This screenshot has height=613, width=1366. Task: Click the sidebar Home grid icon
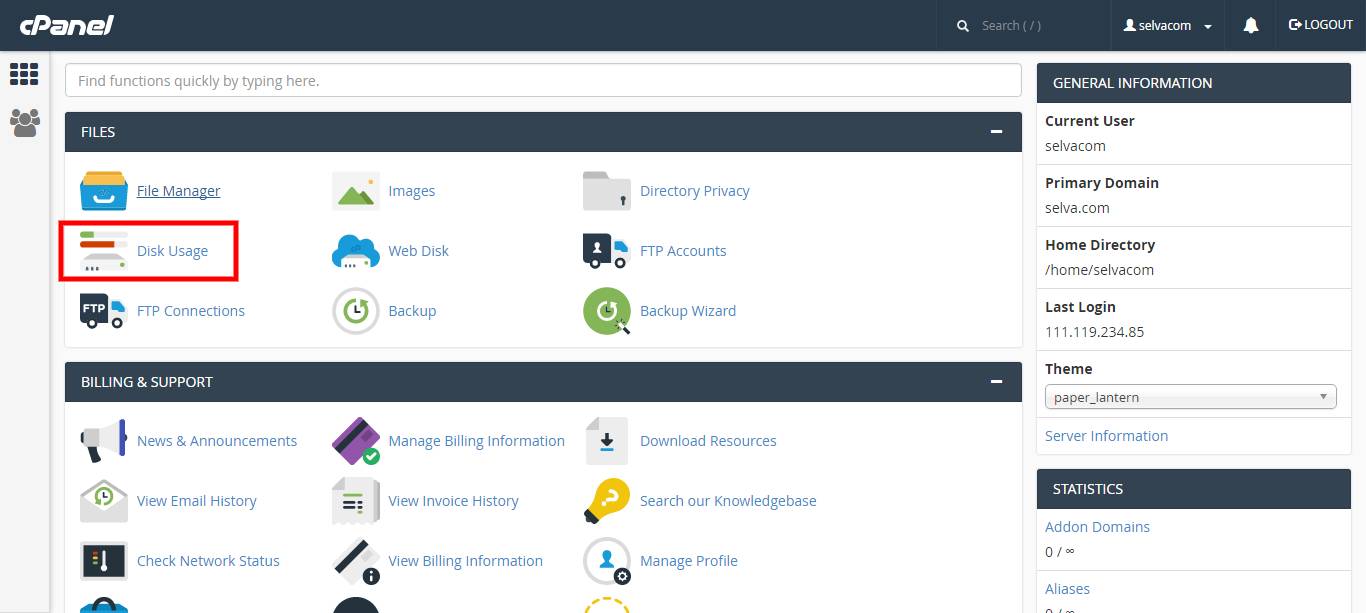(x=24, y=74)
